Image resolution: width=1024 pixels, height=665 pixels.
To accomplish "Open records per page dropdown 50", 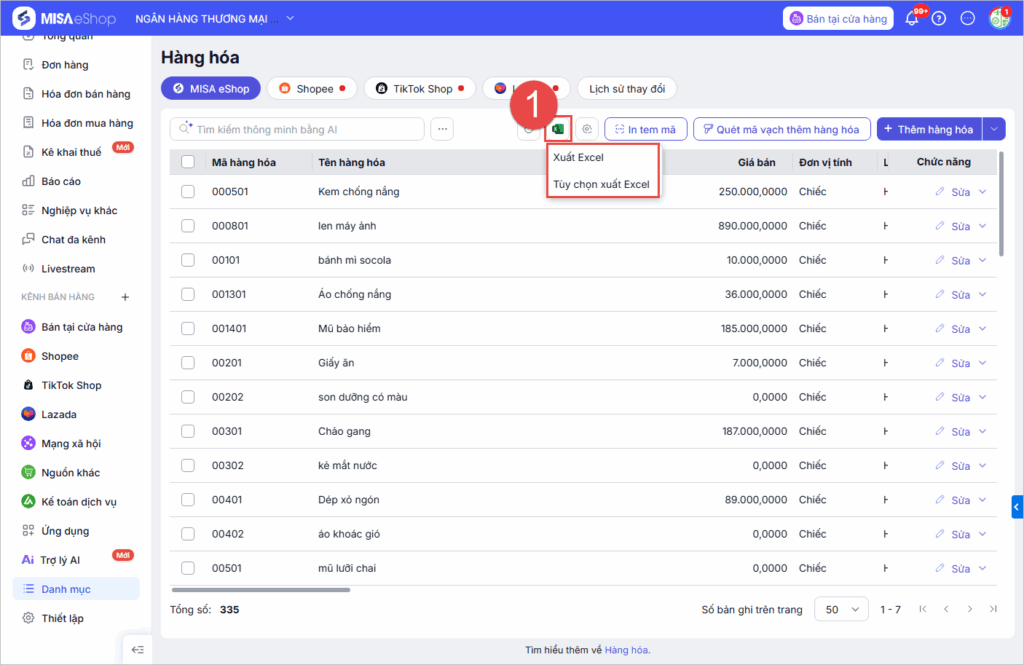I will [841, 609].
